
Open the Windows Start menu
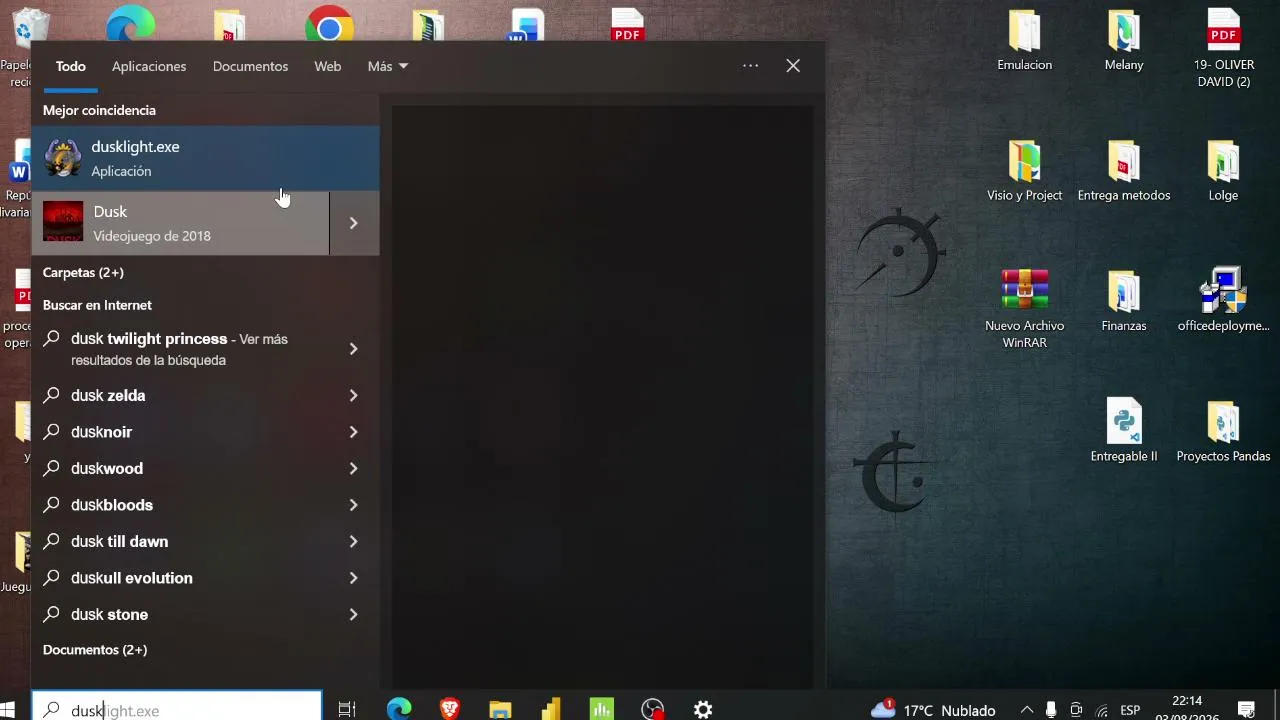8,709
